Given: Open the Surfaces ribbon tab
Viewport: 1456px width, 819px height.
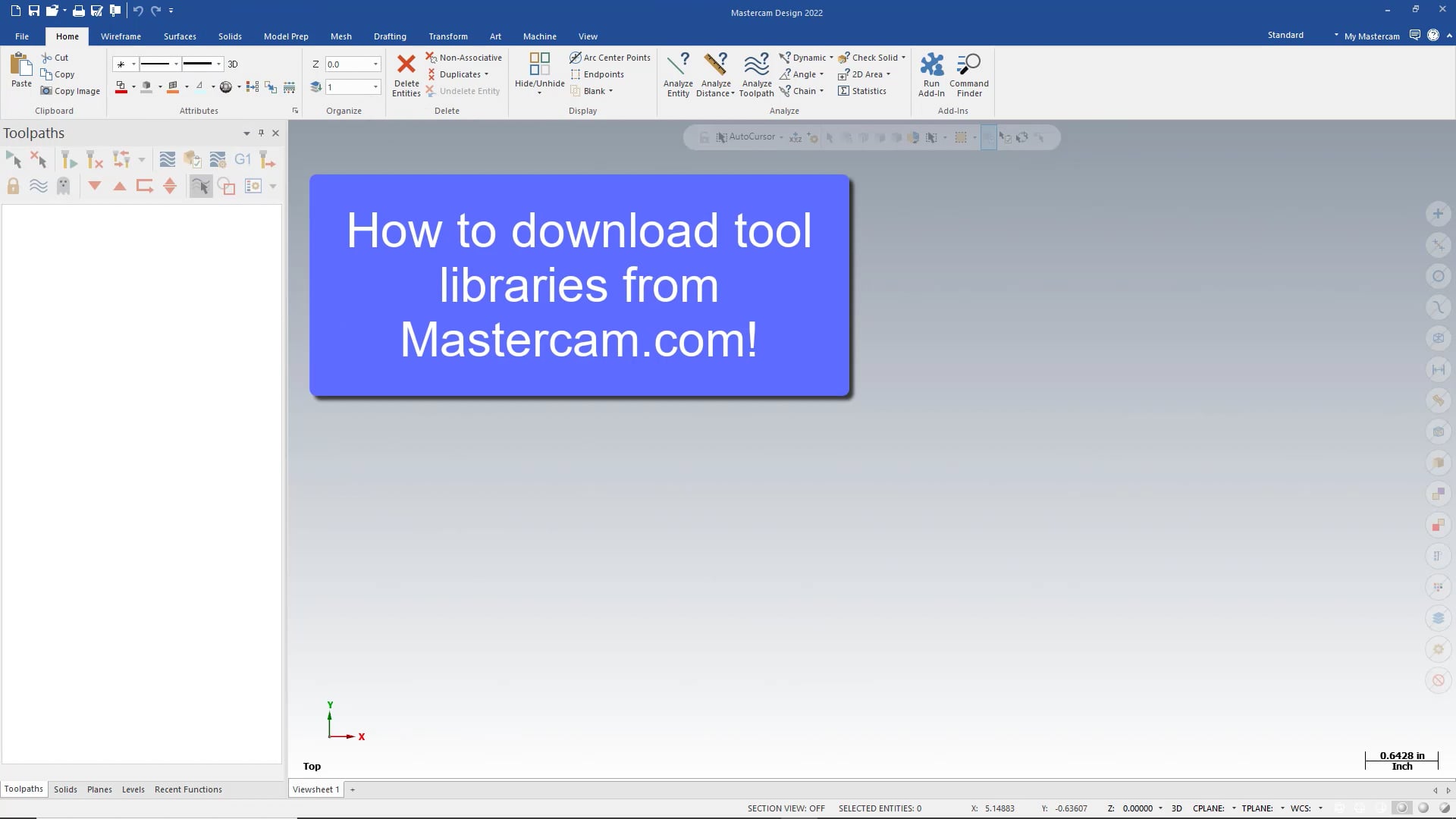Looking at the screenshot, I should tap(180, 36).
